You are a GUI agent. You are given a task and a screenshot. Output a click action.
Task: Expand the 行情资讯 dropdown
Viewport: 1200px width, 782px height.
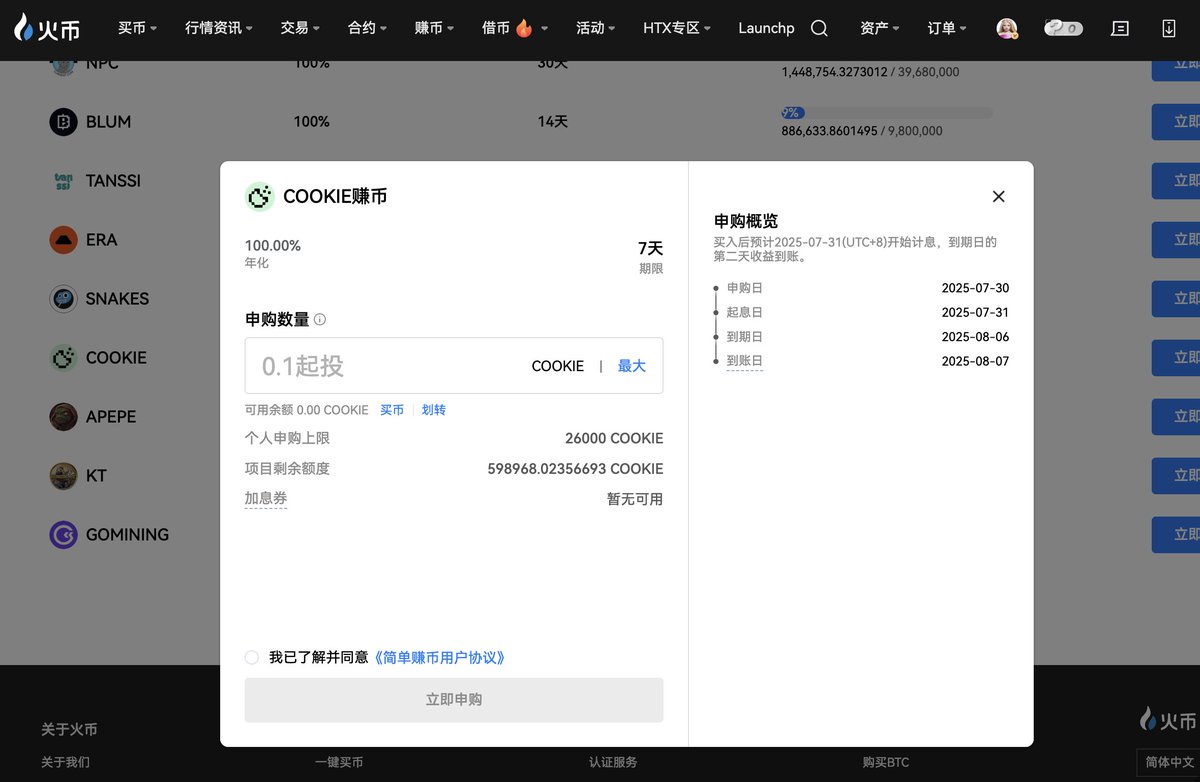[219, 28]
